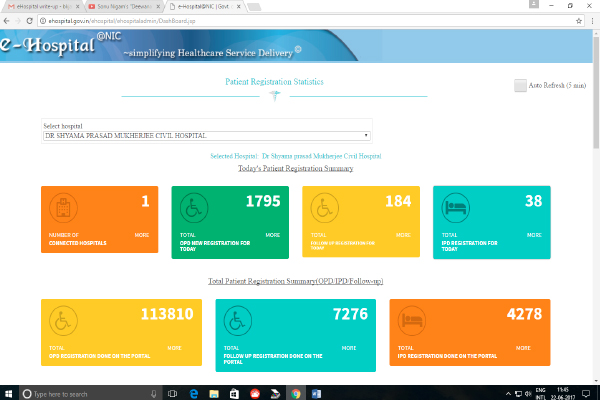Click the page vertical scrollbar thumb
600x400 pixels.
pos(596,92)
